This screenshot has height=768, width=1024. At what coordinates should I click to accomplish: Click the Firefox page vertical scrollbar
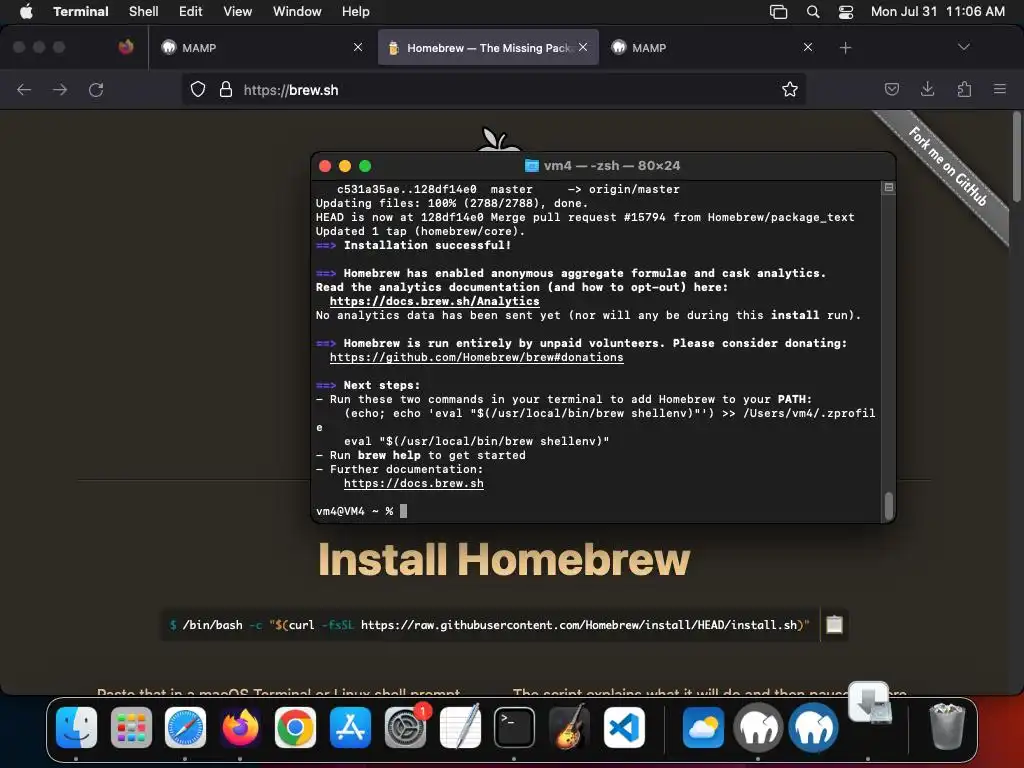(1016, 157)
